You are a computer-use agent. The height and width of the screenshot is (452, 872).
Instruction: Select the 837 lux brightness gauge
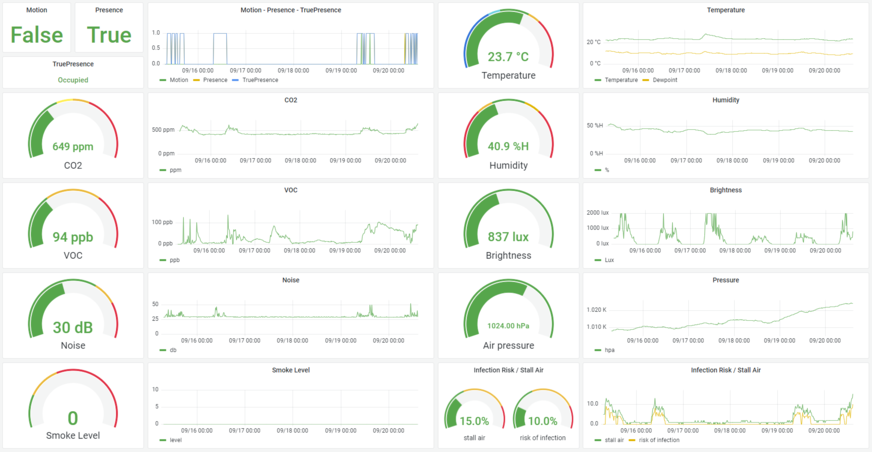(508, 232)
